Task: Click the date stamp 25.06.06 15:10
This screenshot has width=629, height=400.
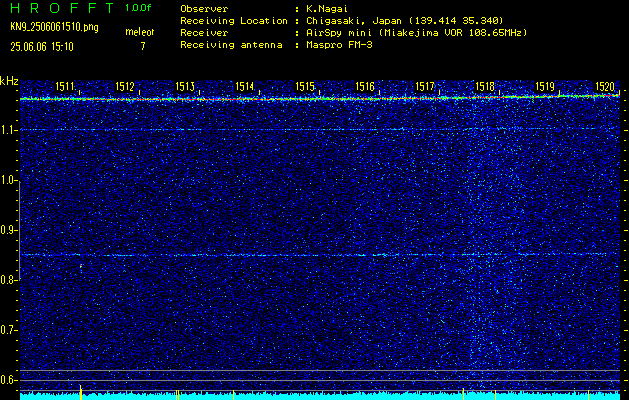Action: point(42,47)
